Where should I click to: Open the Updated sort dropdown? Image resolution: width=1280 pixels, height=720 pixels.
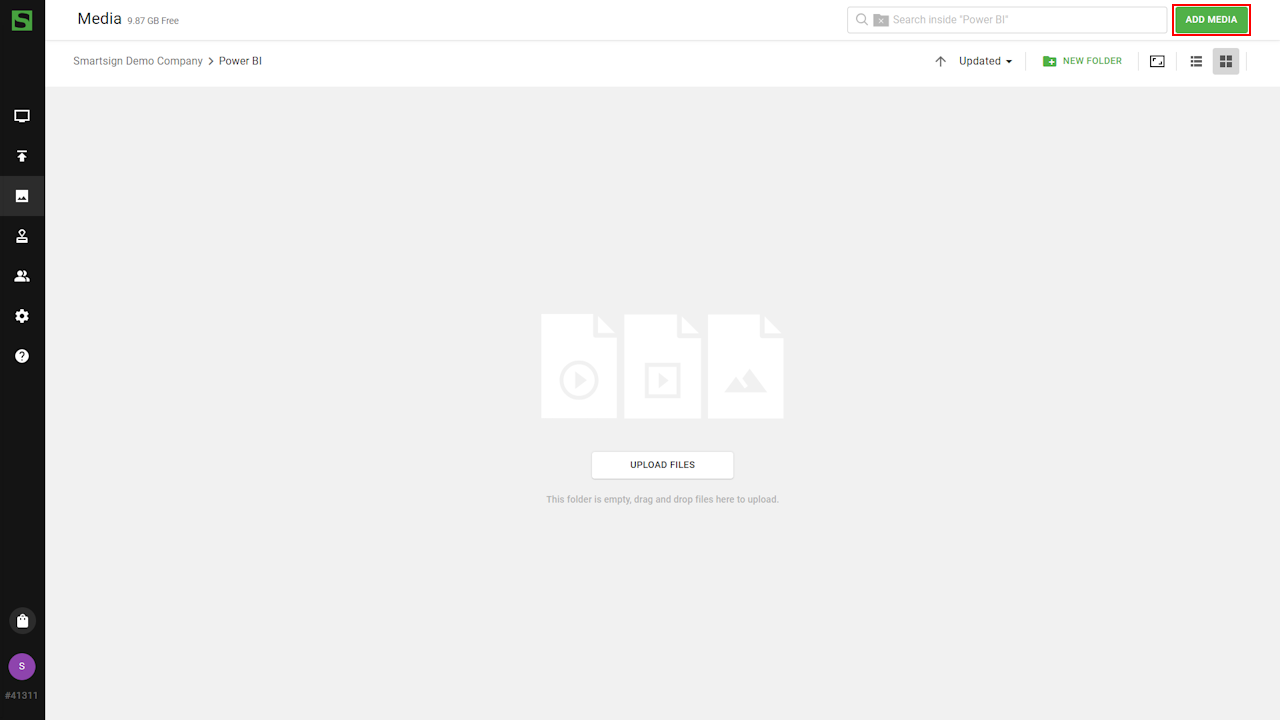pyautogui.click(x=985, y=61)
